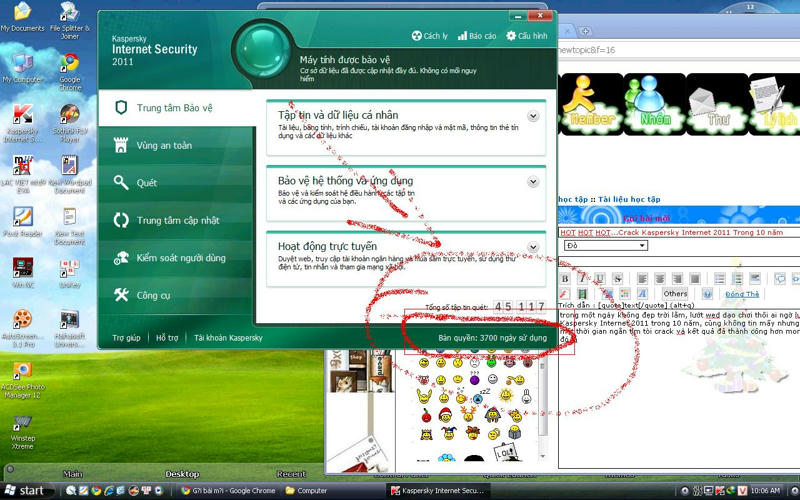
Task: Center align text in forum editor
Action: pos(660,279)
